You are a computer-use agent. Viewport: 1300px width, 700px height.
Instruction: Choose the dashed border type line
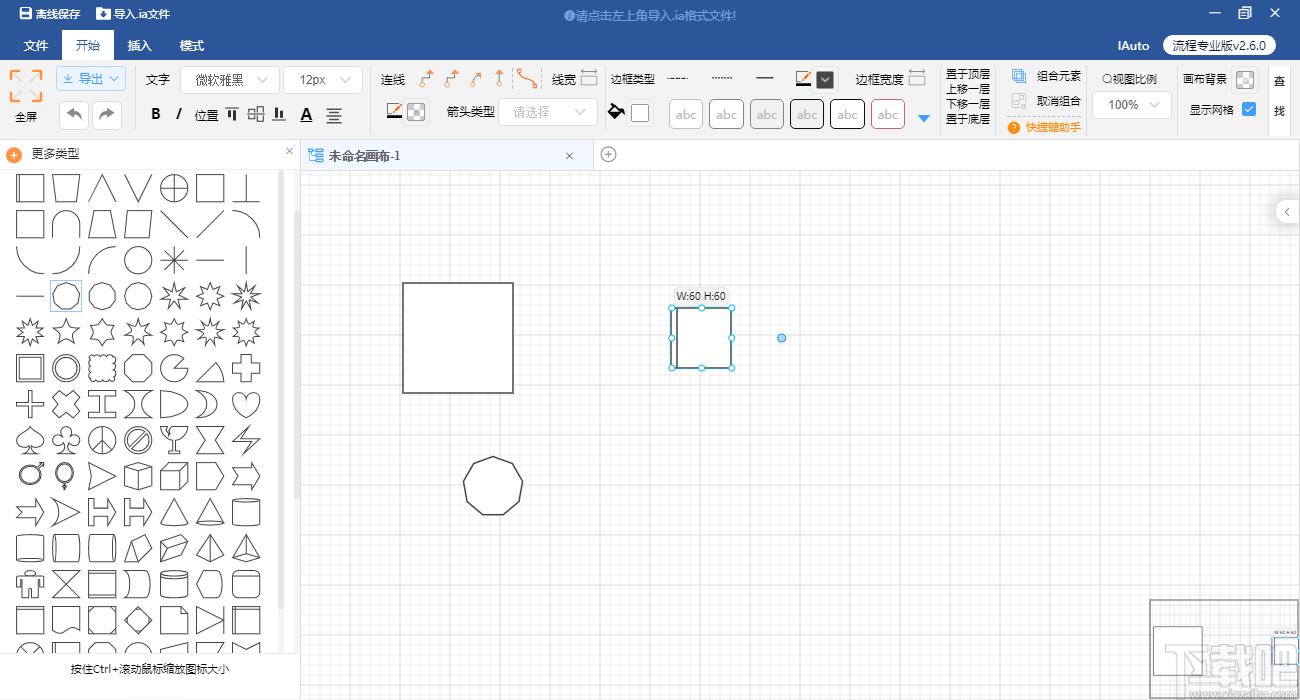(x=678, y=78)
